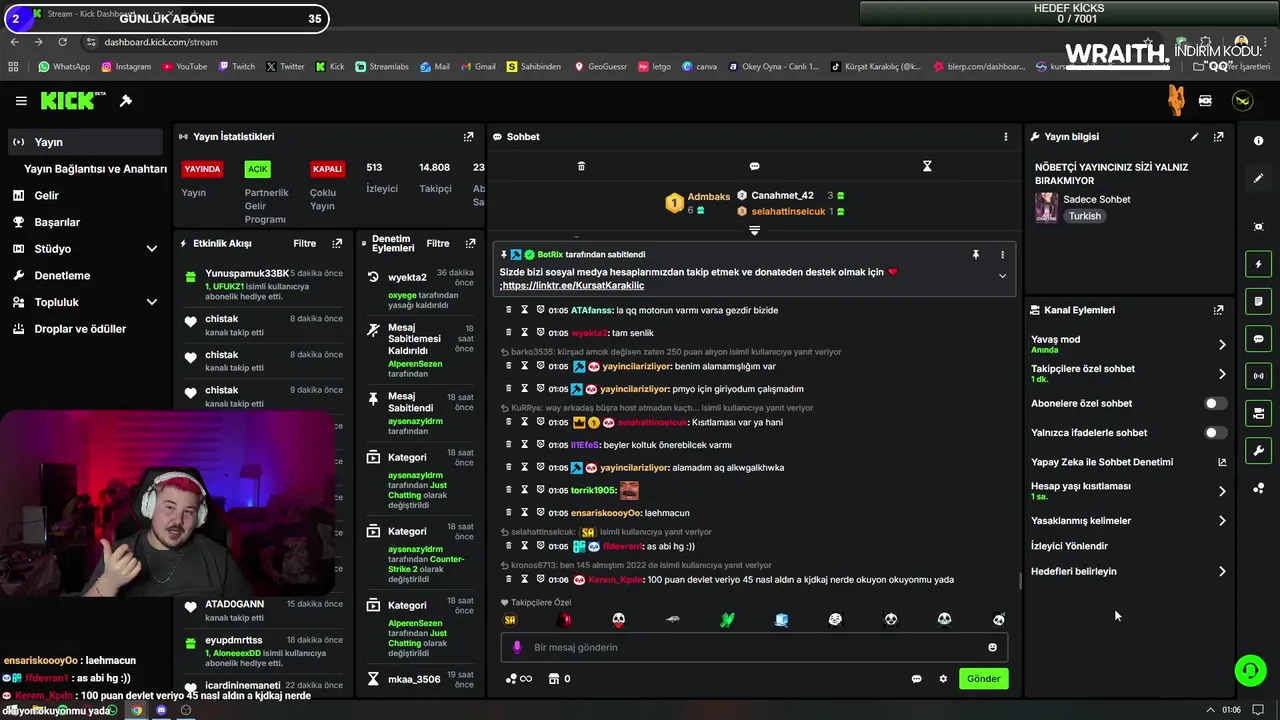The image size is (1280, 720).
Task: Pop out the Yayın İstatistikleri panel
Action: (469, 137)
